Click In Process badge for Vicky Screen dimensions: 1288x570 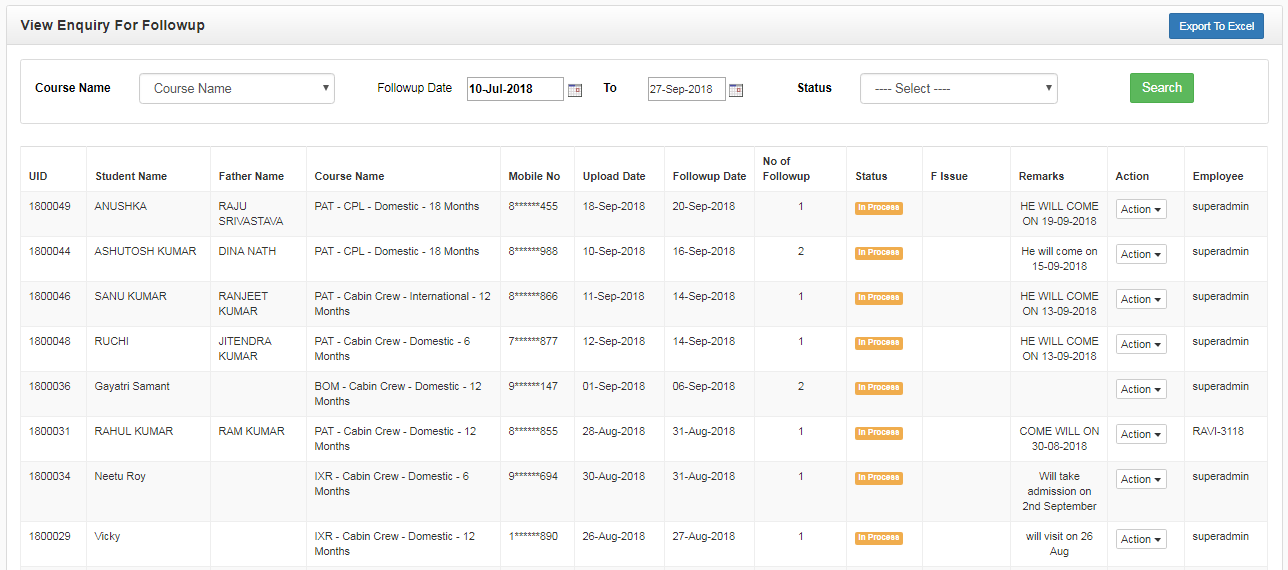point(879,538)
